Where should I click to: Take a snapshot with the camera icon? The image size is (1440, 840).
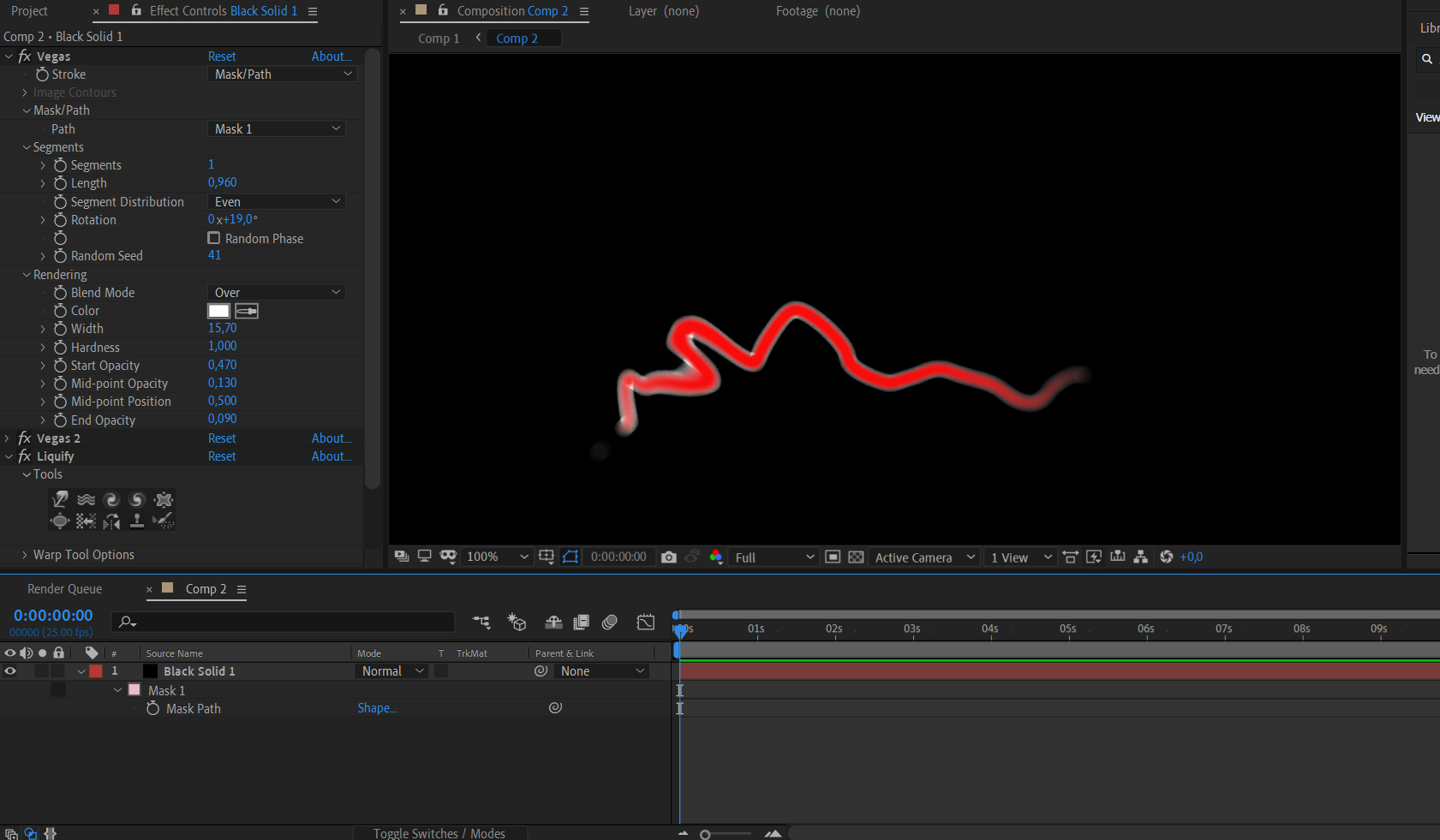tap(669, 557)
